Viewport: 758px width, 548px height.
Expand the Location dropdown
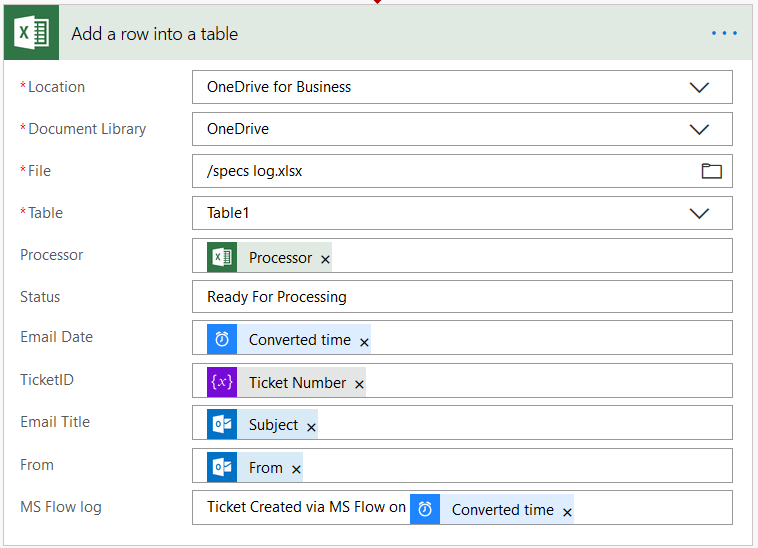[x=699, y=87]
